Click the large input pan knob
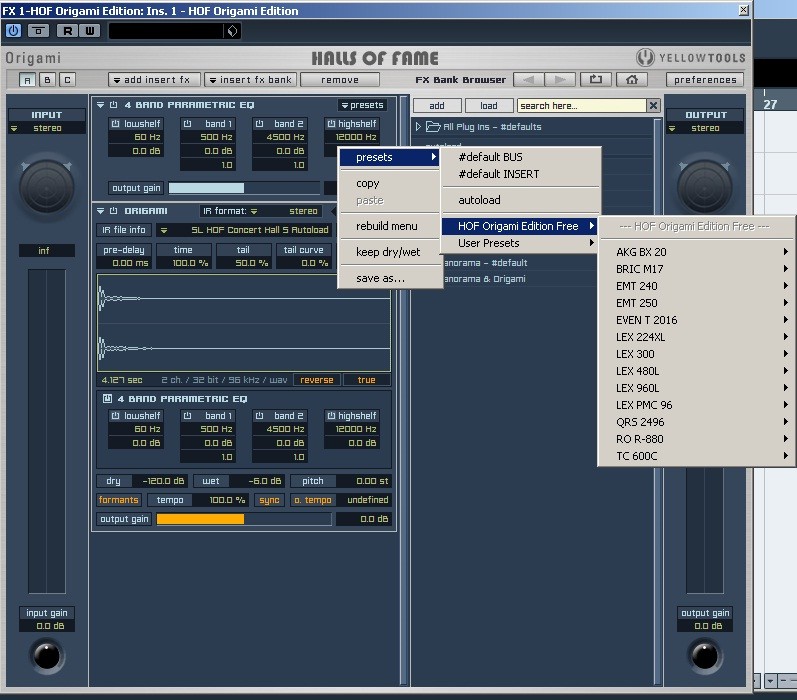The height and width of the screenshot is (700, 797). click(46, 187)
